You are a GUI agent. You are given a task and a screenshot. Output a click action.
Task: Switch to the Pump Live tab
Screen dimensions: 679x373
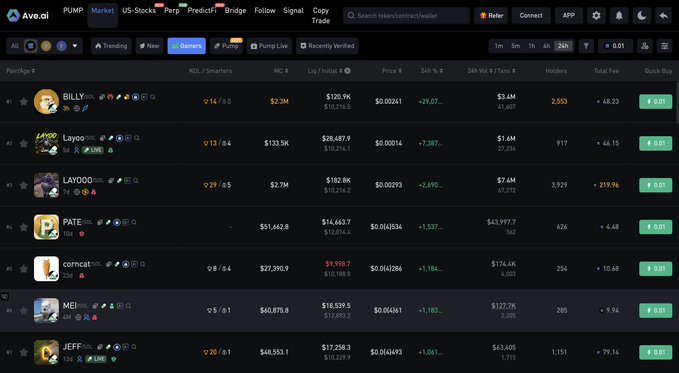pyautogui.click(x=269, y=46)
